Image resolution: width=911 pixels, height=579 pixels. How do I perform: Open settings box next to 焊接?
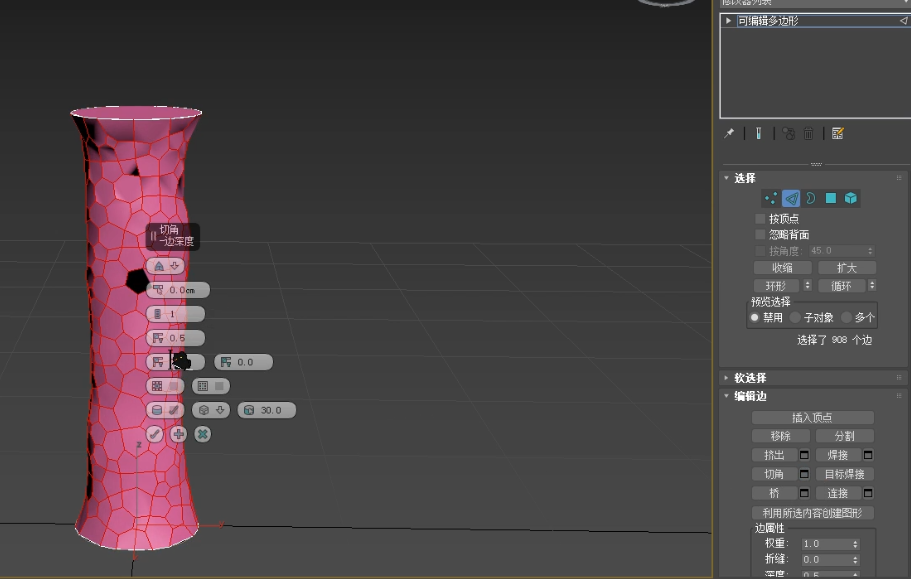868,455
